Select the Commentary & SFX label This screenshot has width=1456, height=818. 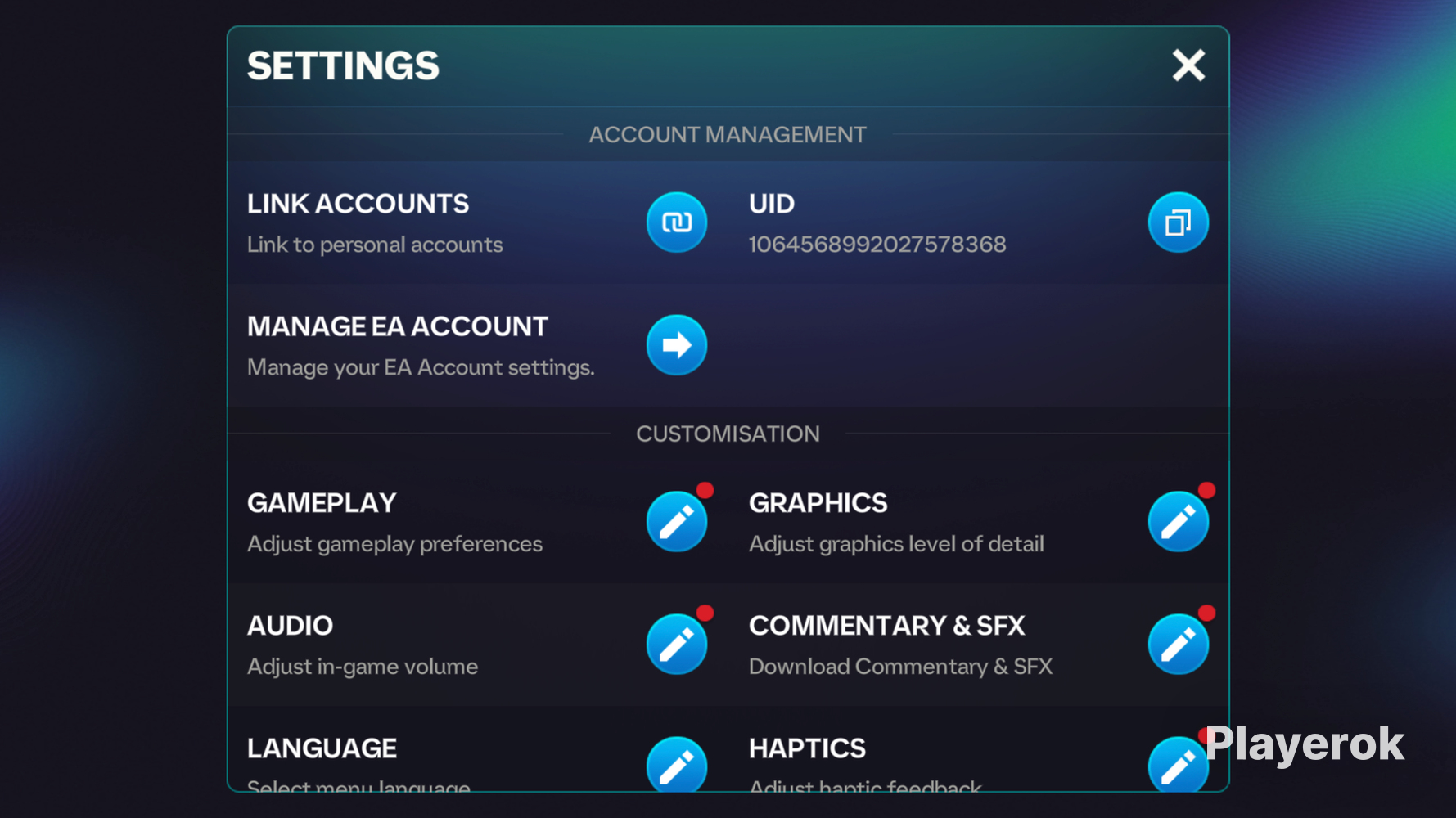coord(887,626)
